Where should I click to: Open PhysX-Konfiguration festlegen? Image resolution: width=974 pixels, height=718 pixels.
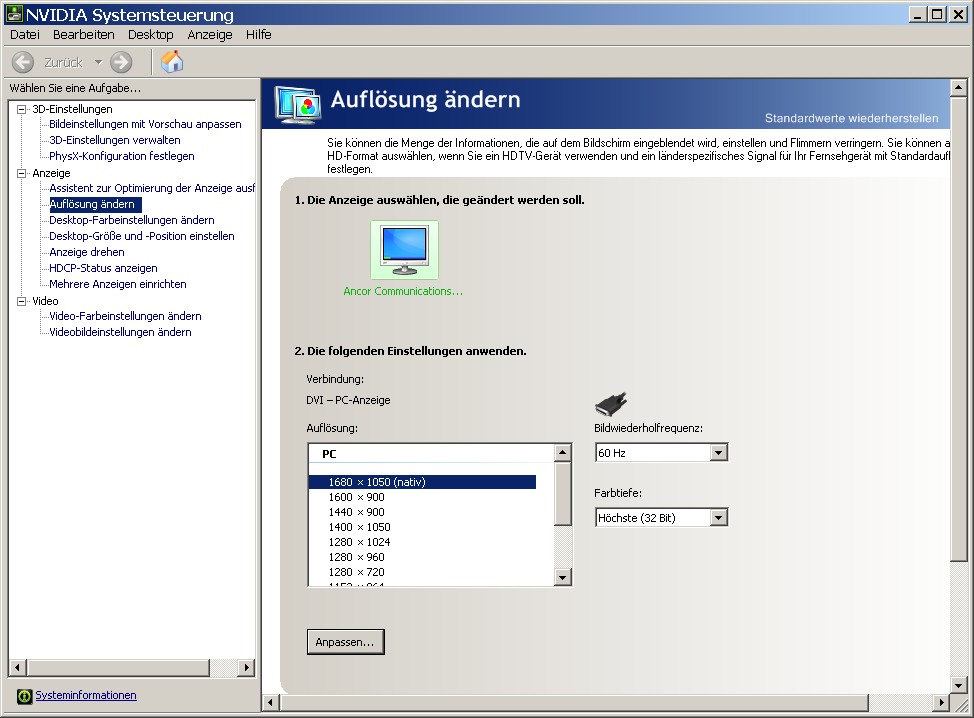coord(122,157)
